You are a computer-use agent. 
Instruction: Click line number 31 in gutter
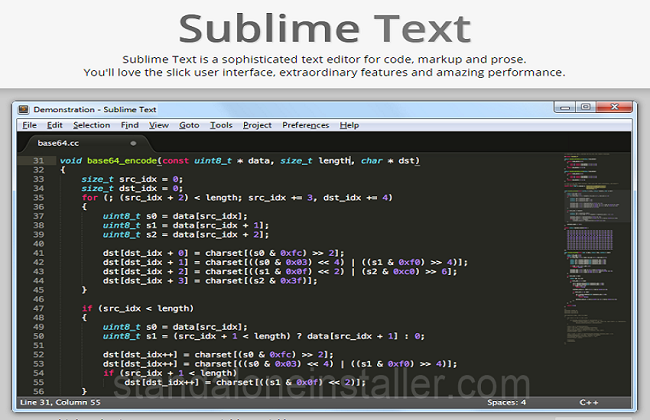point(39,161)
